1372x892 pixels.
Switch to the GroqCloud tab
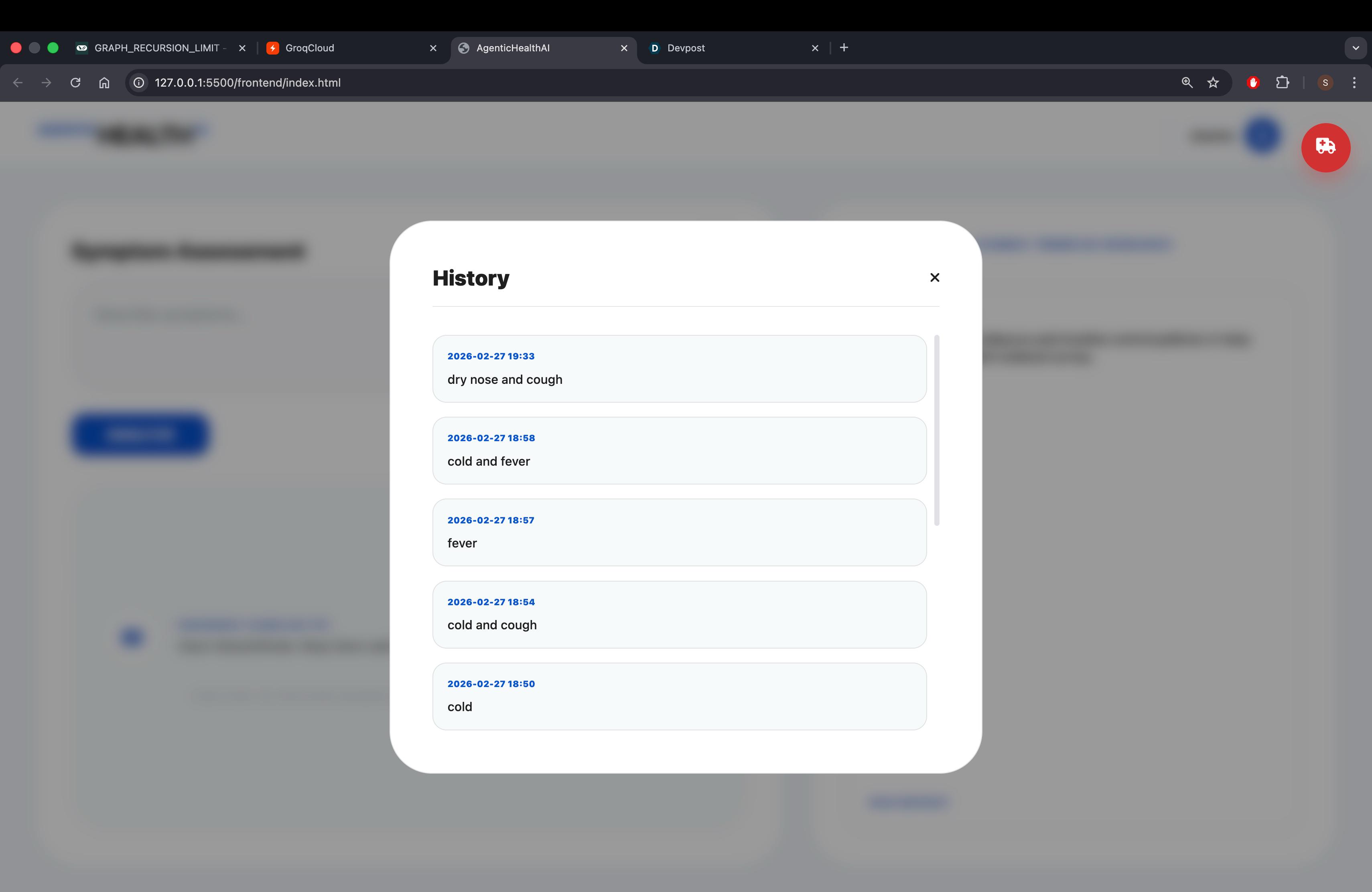(x=346, y=48)
